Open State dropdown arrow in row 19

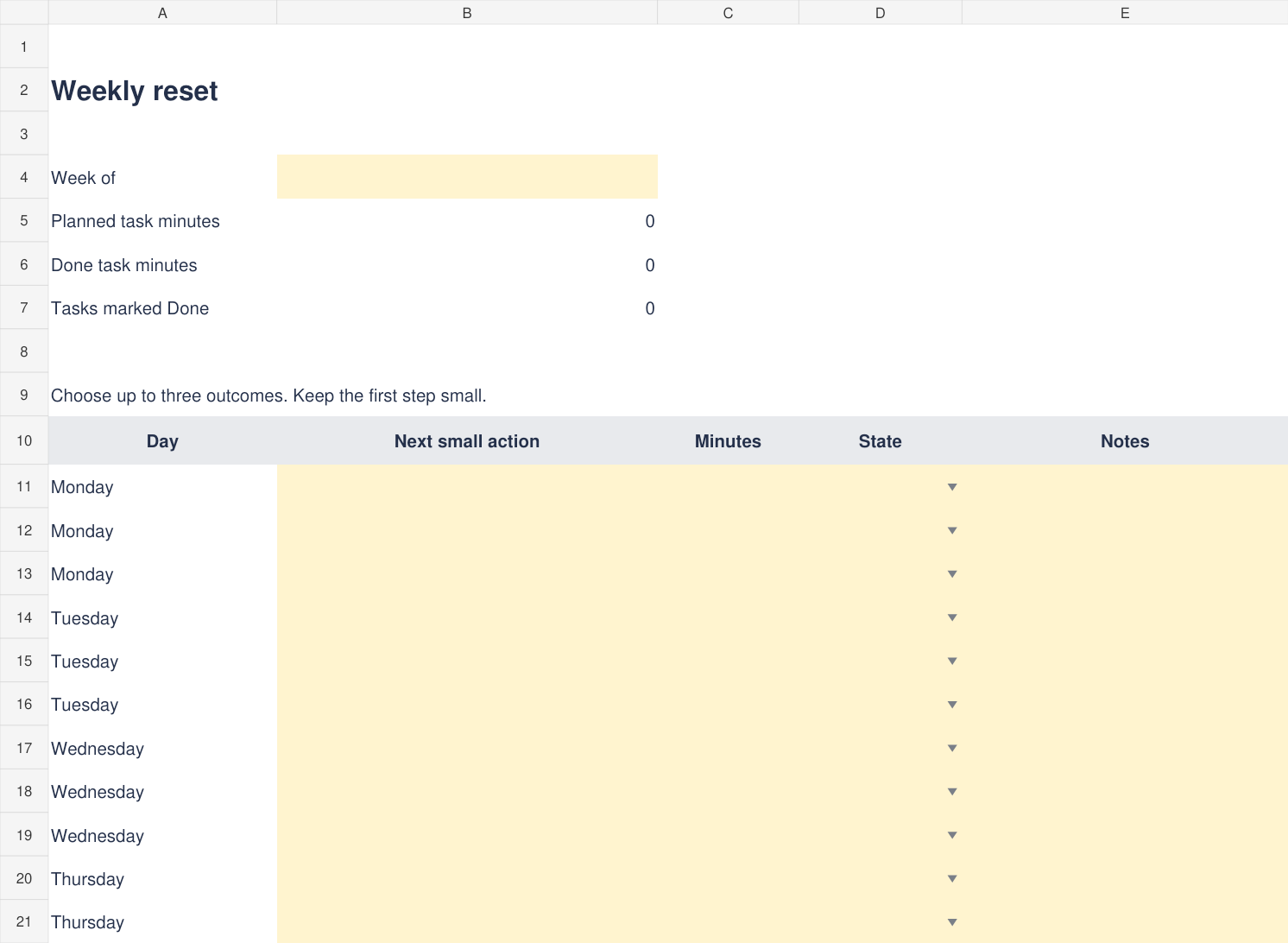point(952,835)
